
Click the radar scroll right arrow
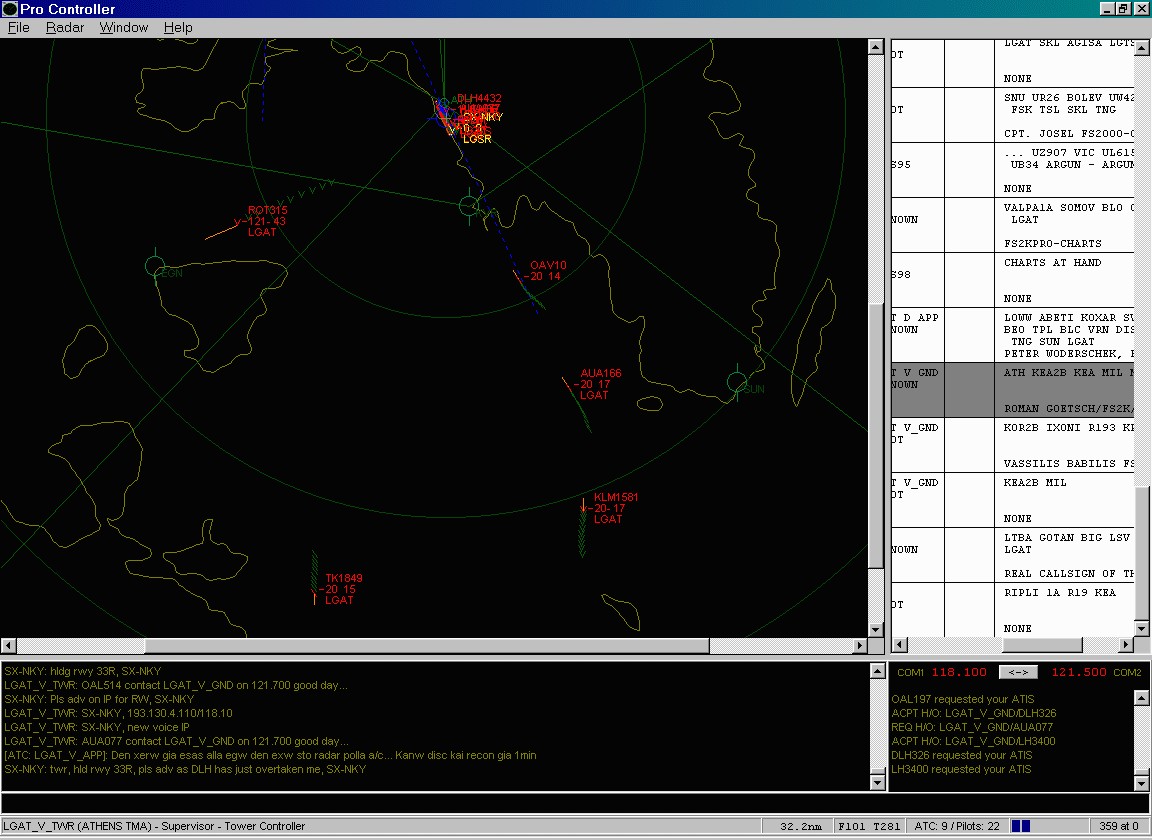click(x=860, y=645)
